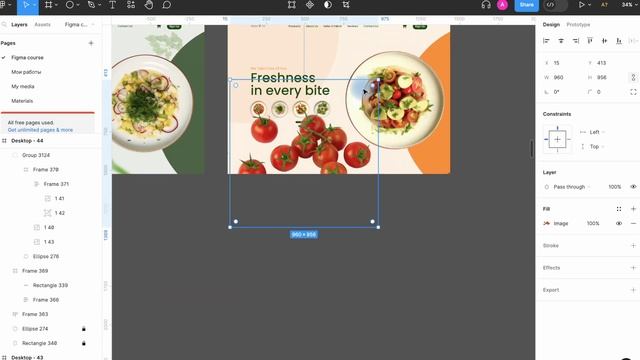
Task: Click the blue Share button
Action: [527, 5]
